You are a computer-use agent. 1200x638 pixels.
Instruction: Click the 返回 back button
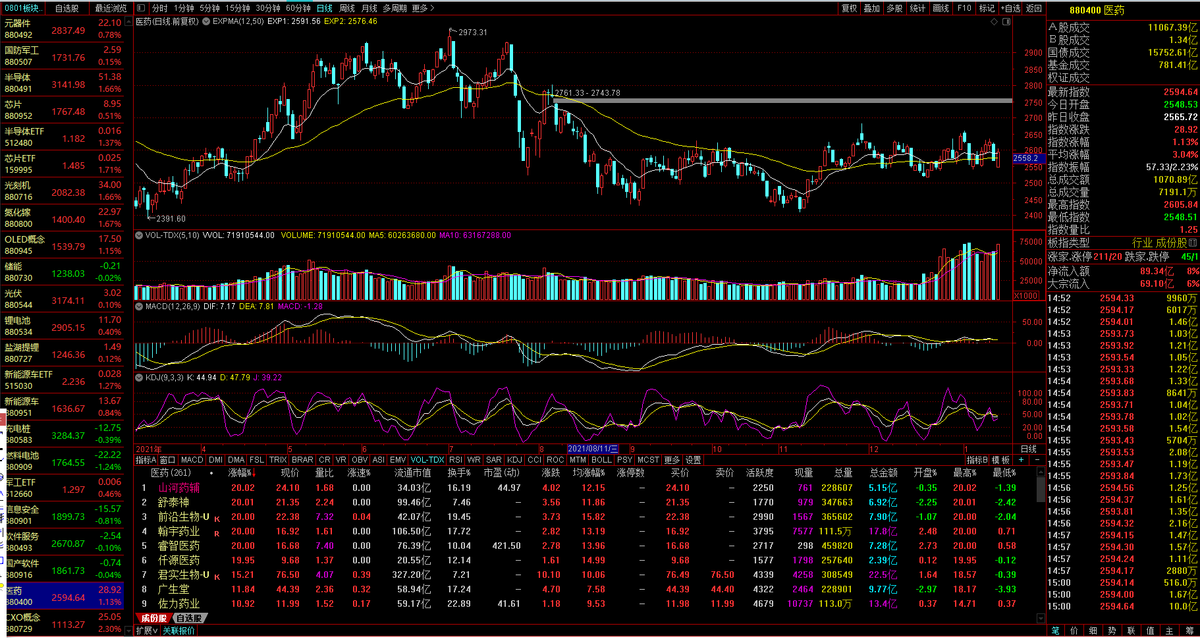[x=1034, y=7]
